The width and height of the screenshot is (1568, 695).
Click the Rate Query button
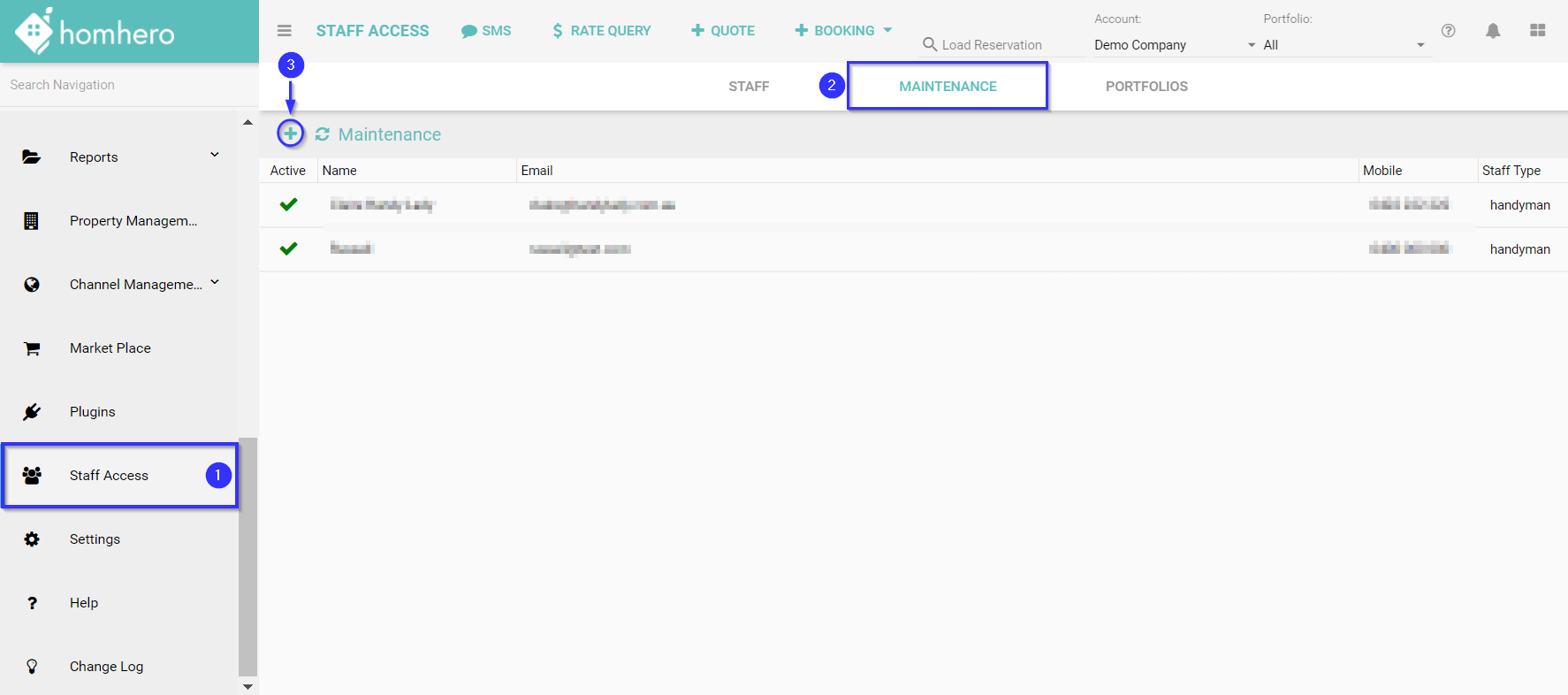[601, 31]
